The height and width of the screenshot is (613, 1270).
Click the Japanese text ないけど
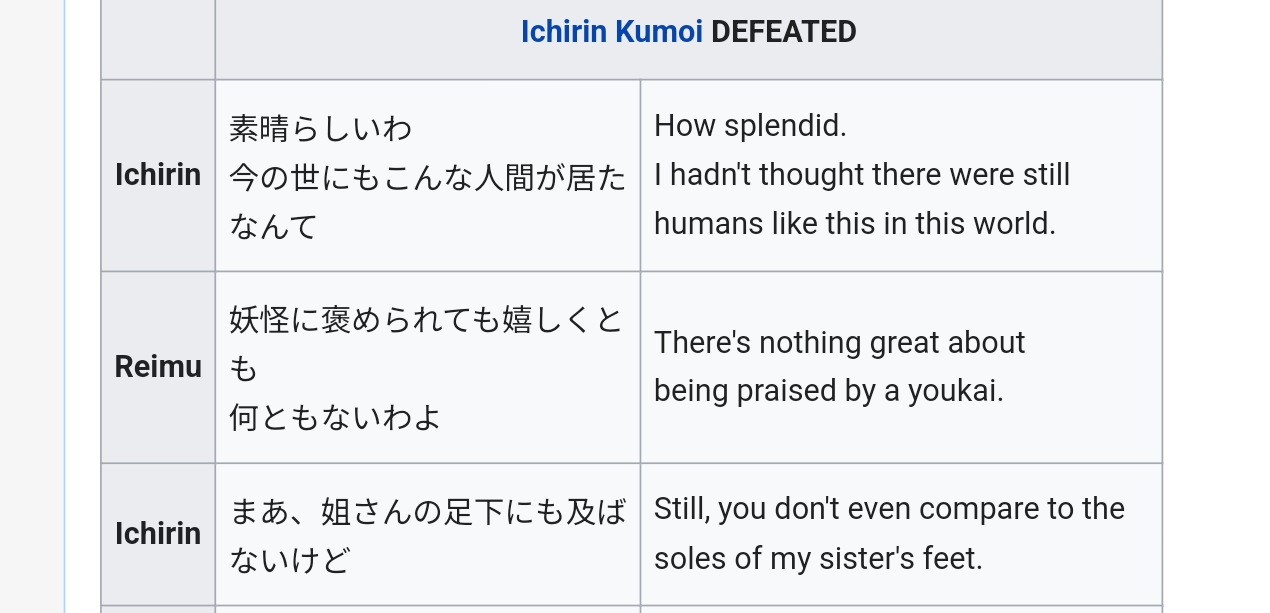289,560
